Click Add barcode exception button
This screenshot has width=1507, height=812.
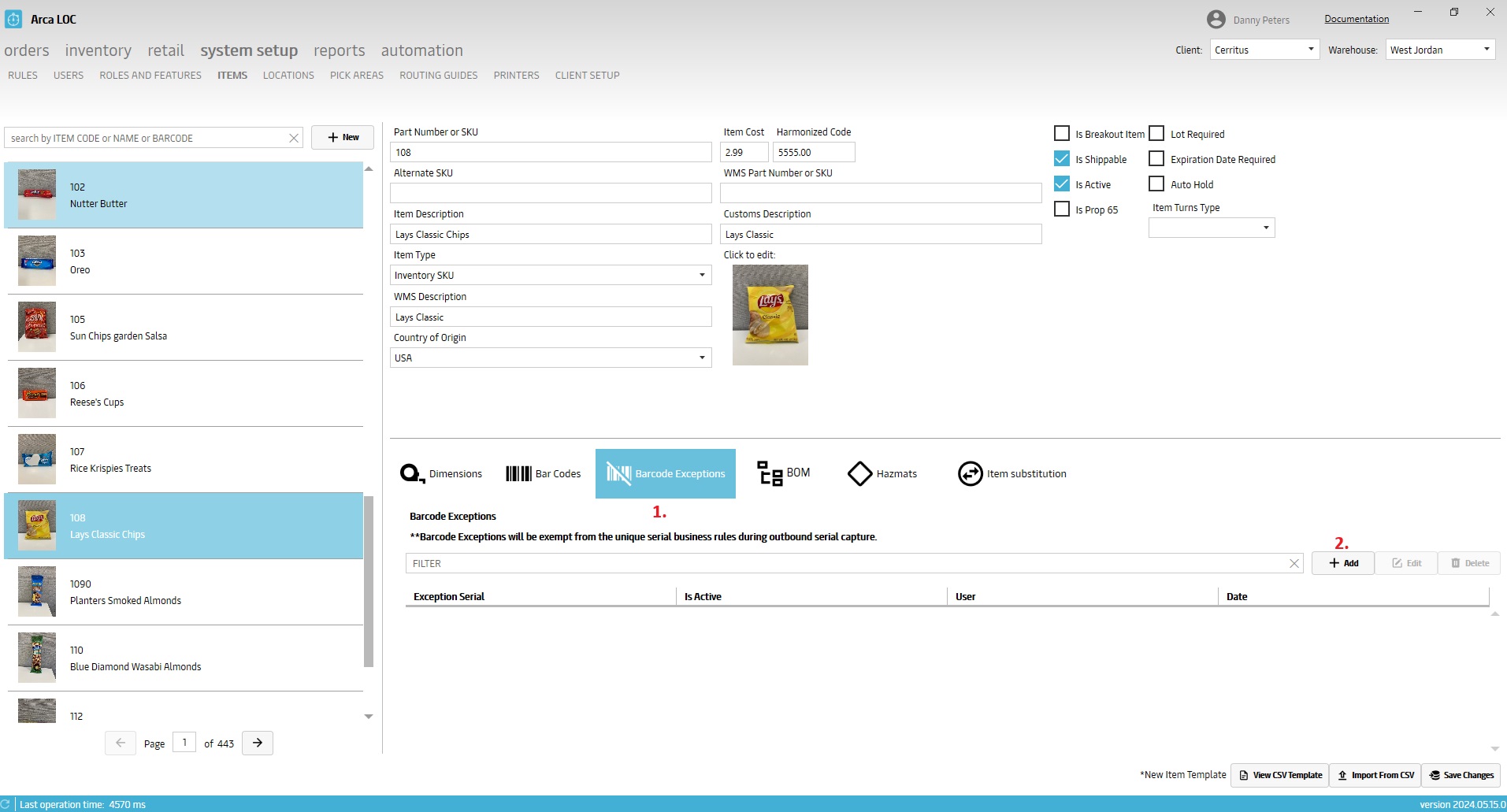(1343, 563)
